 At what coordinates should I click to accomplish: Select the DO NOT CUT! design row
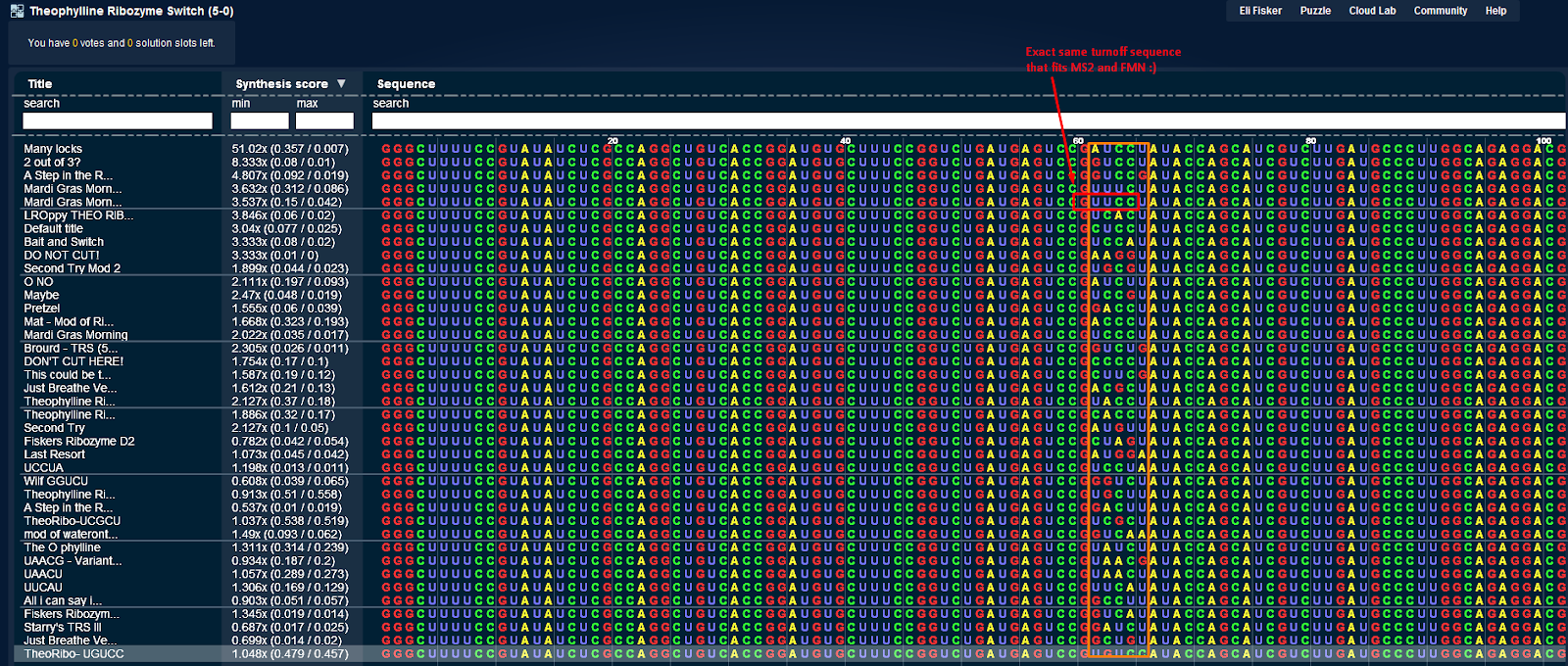(62, 255)
